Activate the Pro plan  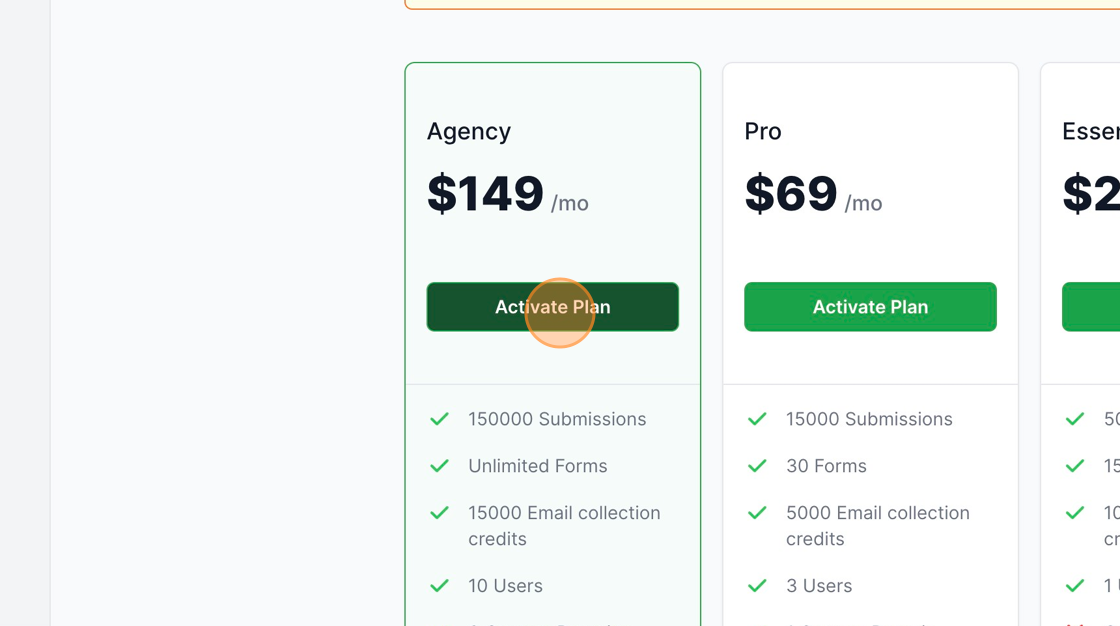coord(870,307)
